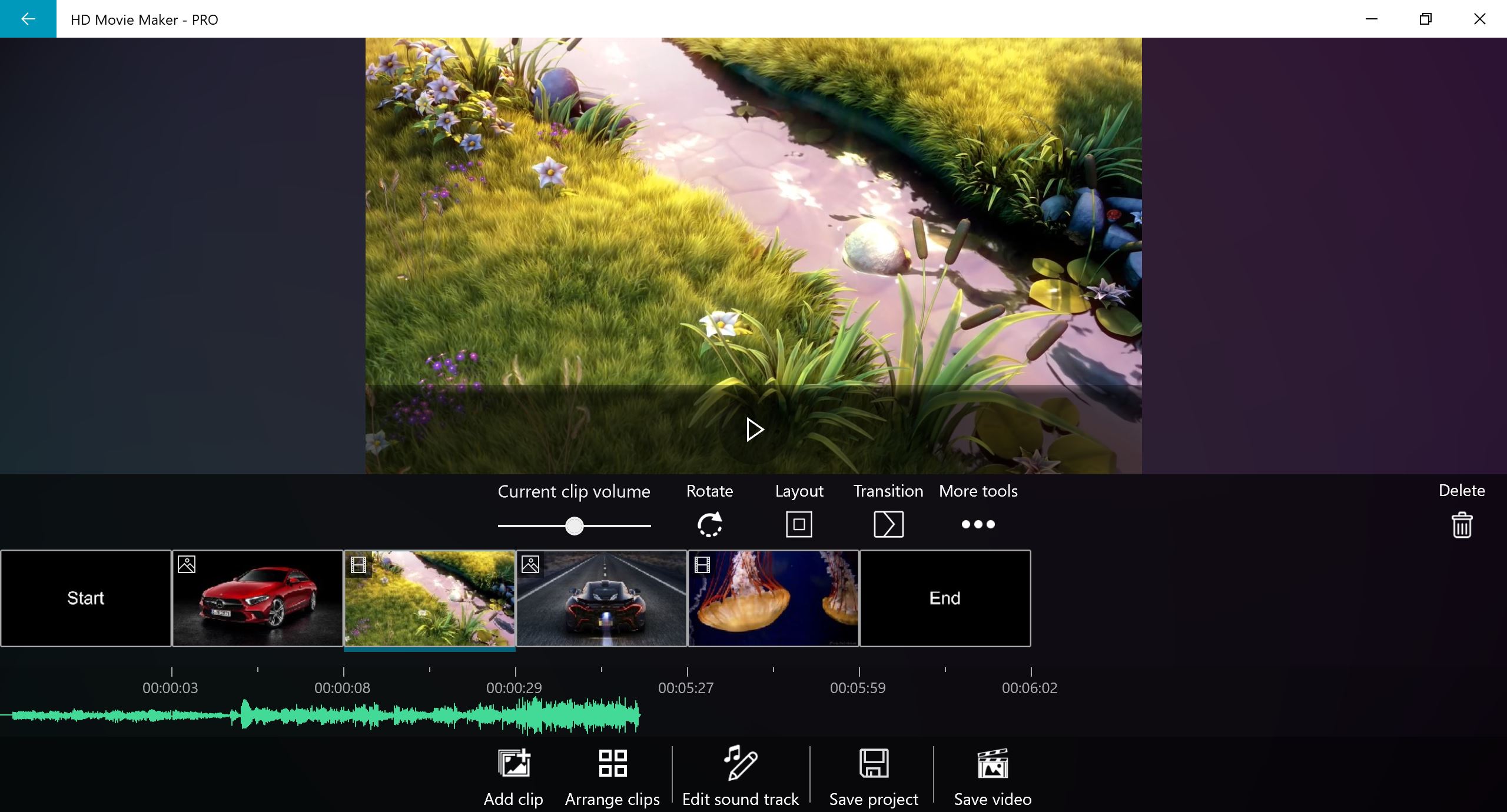Viewport: 1507px width, 812px height.
Task: Click the film strip icon on grass clip
Action: pos(359,564)
